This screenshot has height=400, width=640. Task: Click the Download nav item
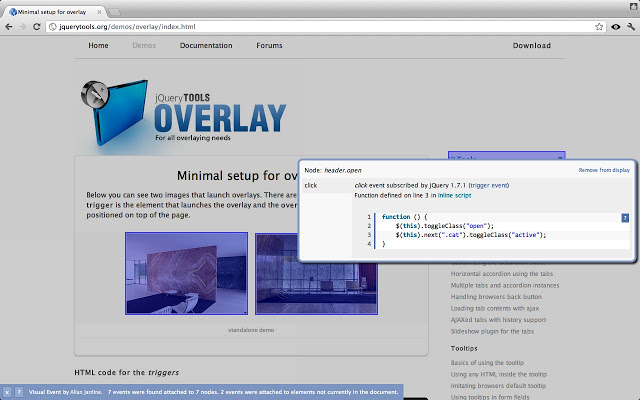532,45
